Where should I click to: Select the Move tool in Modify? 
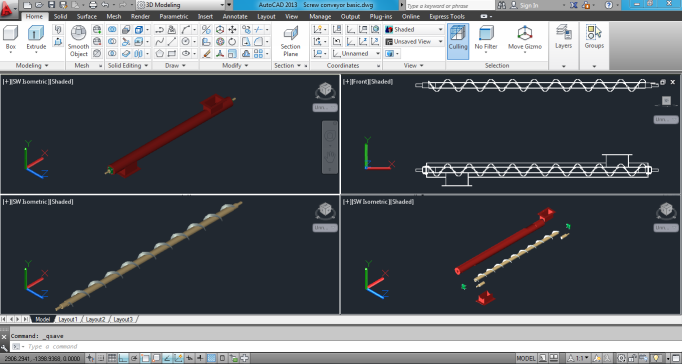pos(232,30)
